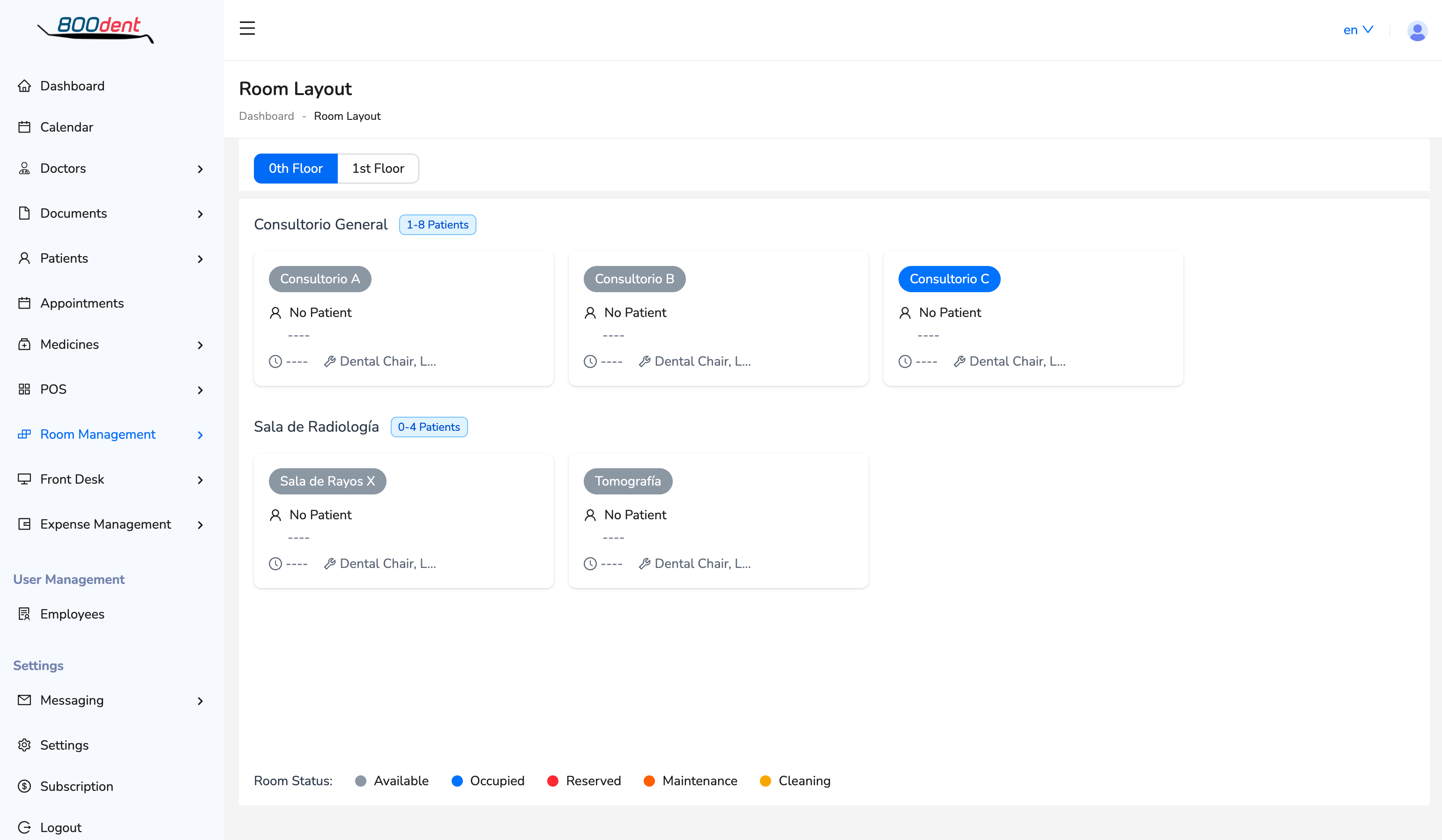Expand the Doctors submenu chevron
The width and height of the screenshot is (1442, 840).
[x=200, y=169]
